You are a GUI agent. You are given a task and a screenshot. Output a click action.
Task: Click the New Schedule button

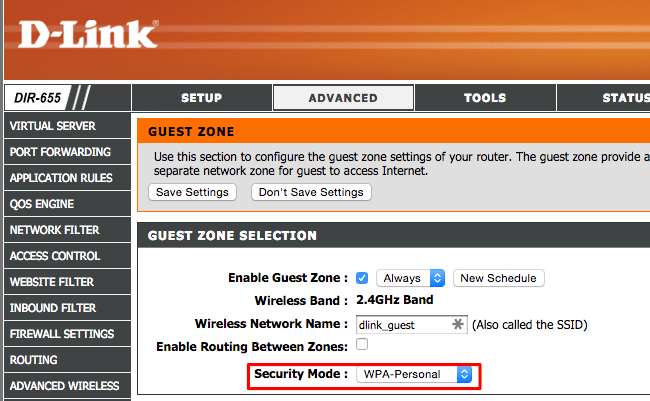[498, 278]
